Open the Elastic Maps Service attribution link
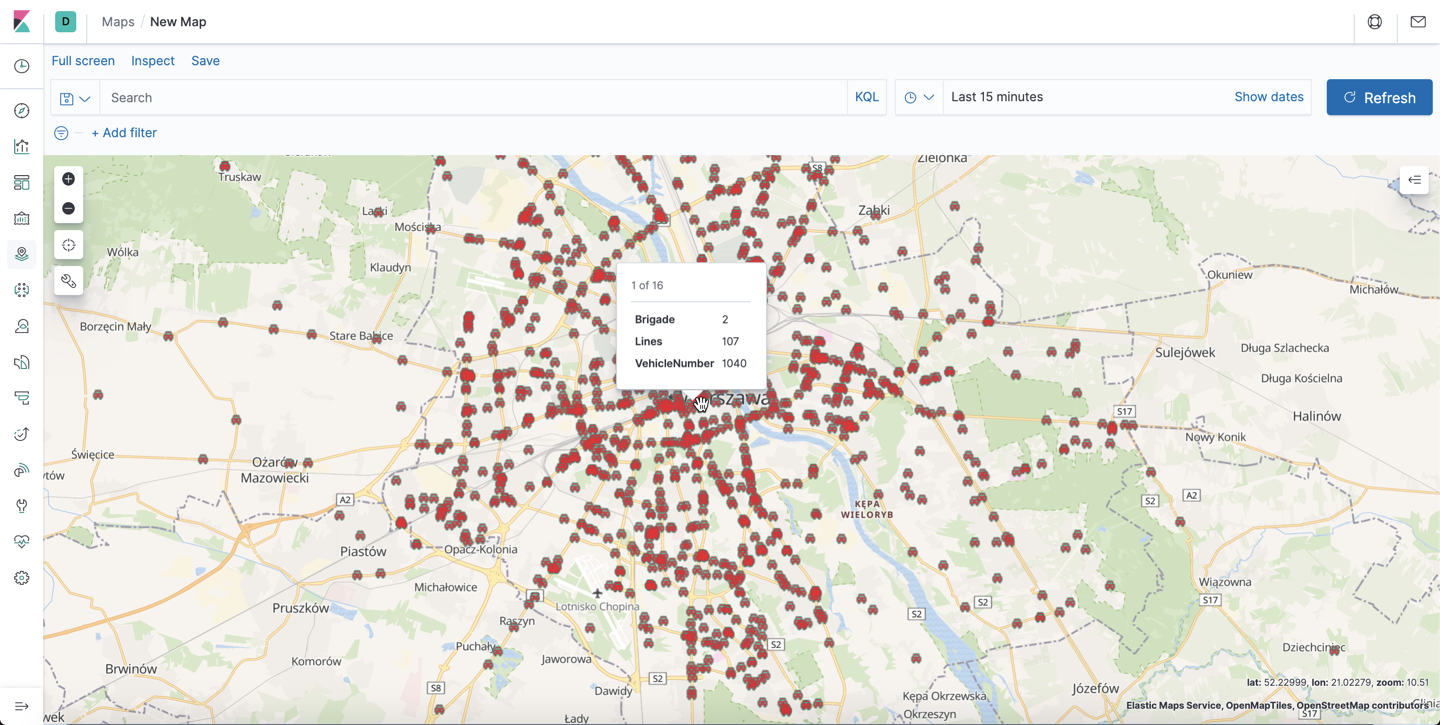Image resolution: width=1440 pixels, height=725 pixels. coord(1174,705)
